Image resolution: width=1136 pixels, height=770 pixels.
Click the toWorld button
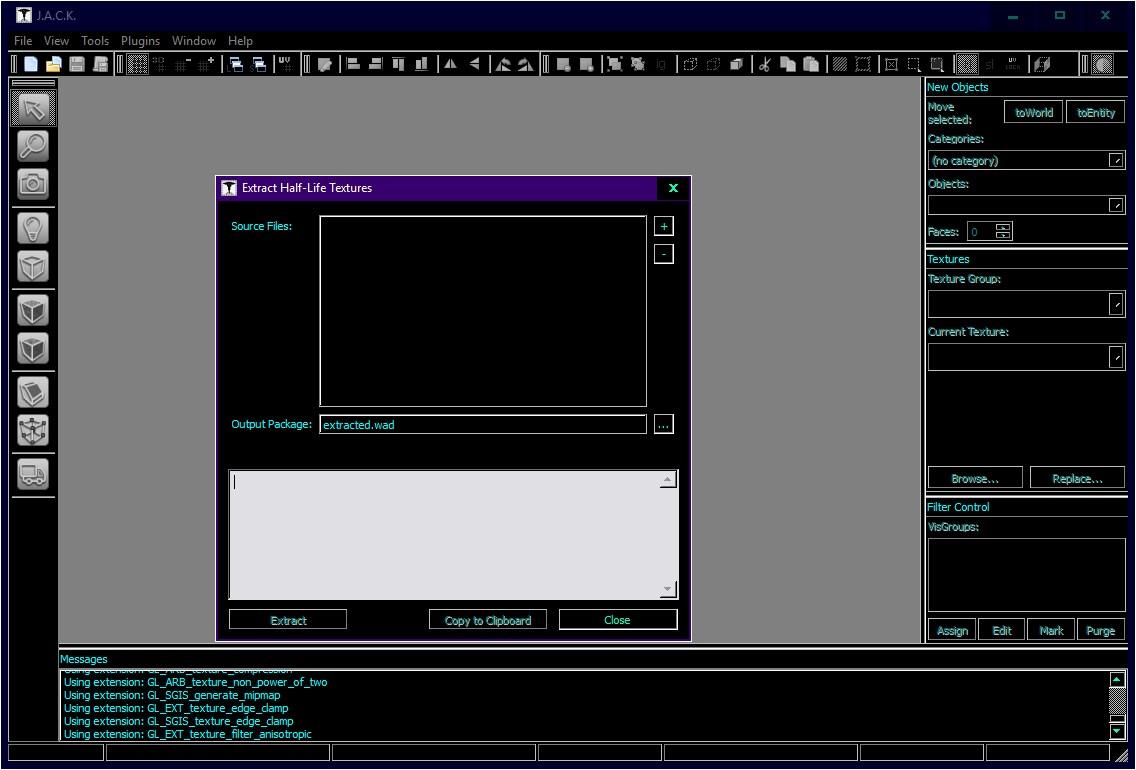pos(1034,113)
